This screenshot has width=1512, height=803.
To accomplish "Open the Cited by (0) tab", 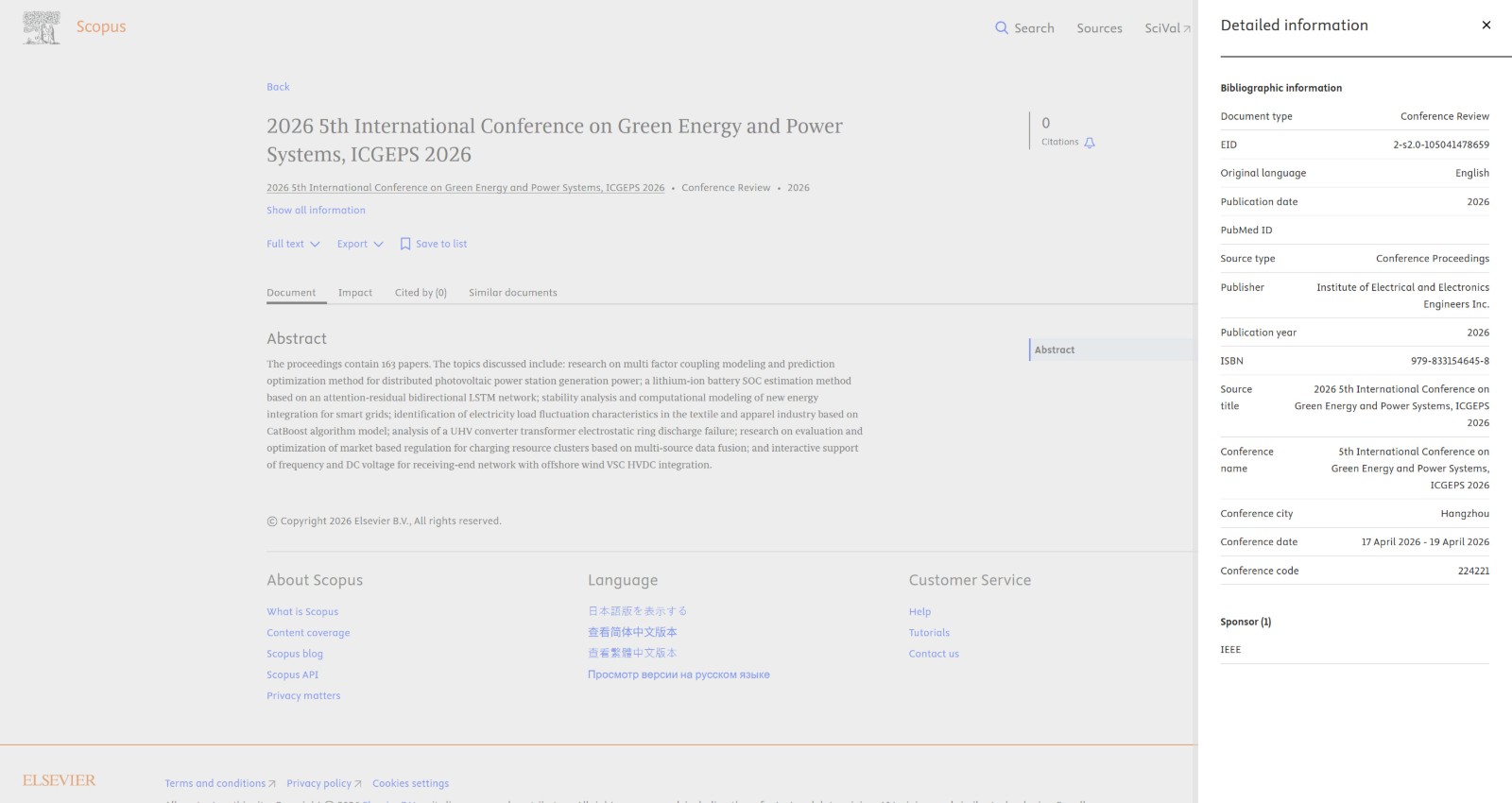I will coord(421,293).
